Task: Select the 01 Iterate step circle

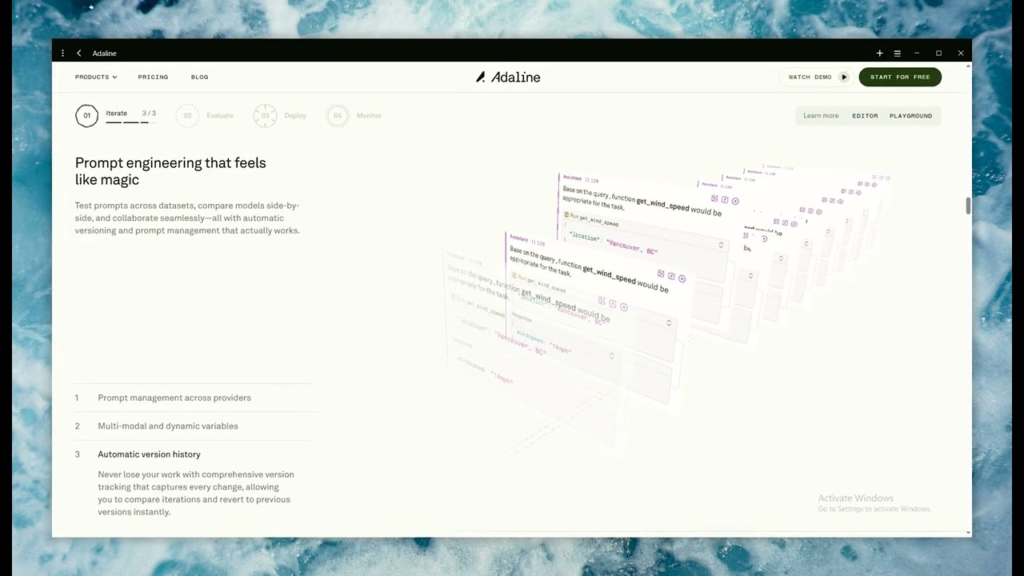Action: point(89,115)
